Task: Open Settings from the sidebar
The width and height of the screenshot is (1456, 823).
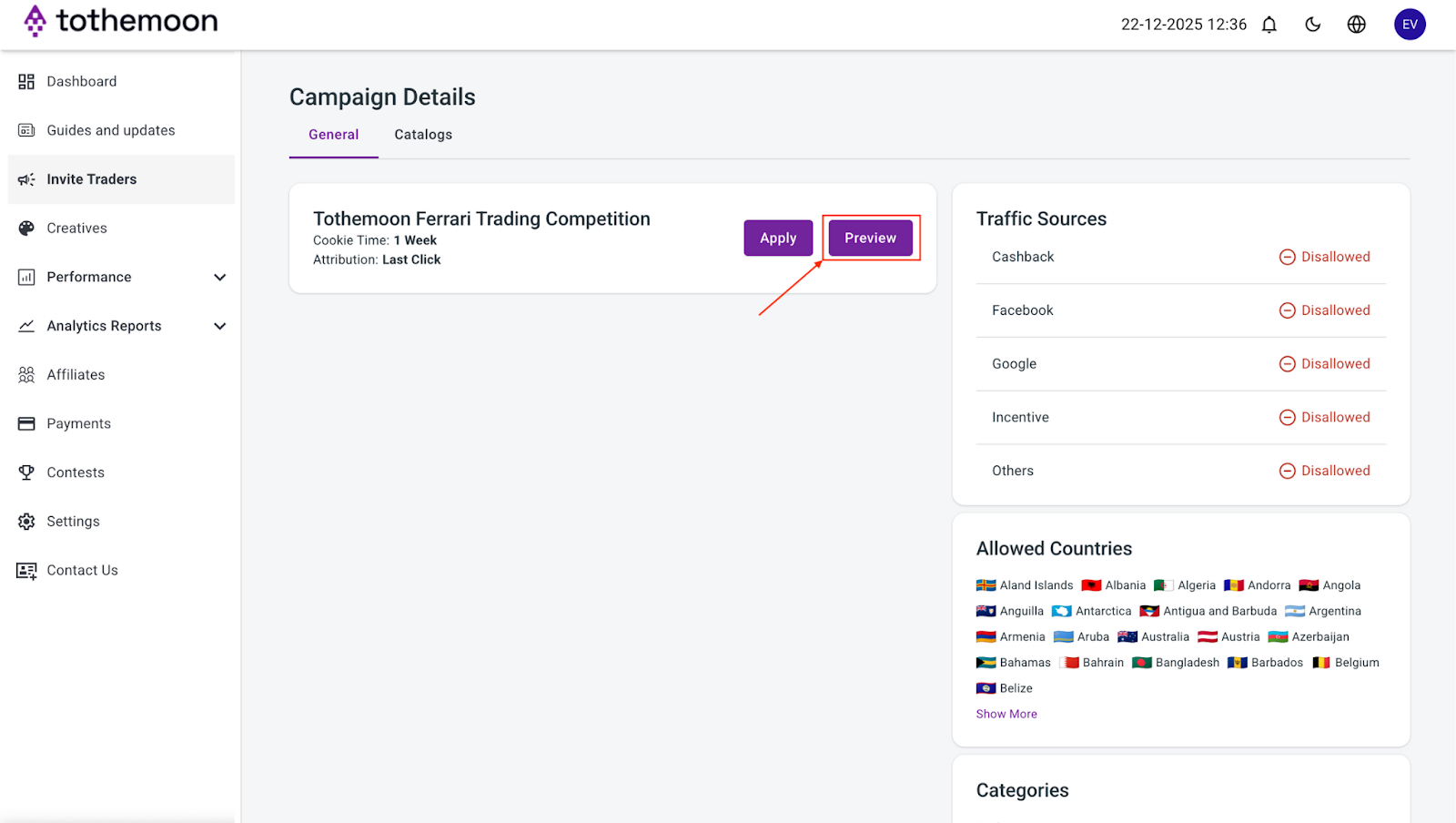Action: (121, 522)
